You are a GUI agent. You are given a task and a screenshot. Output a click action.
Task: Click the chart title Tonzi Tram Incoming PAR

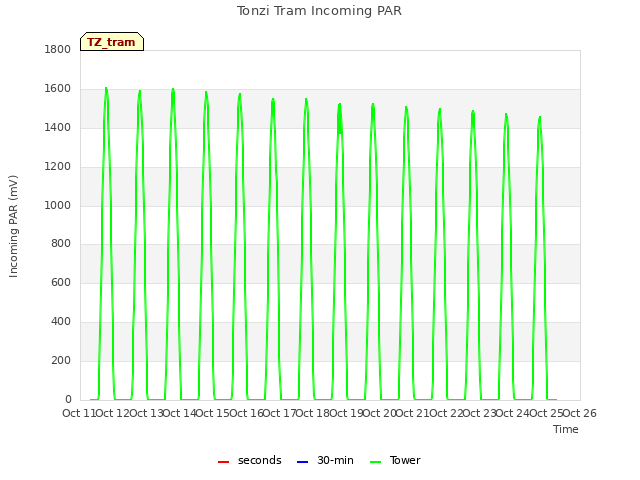tap(319, 11)
